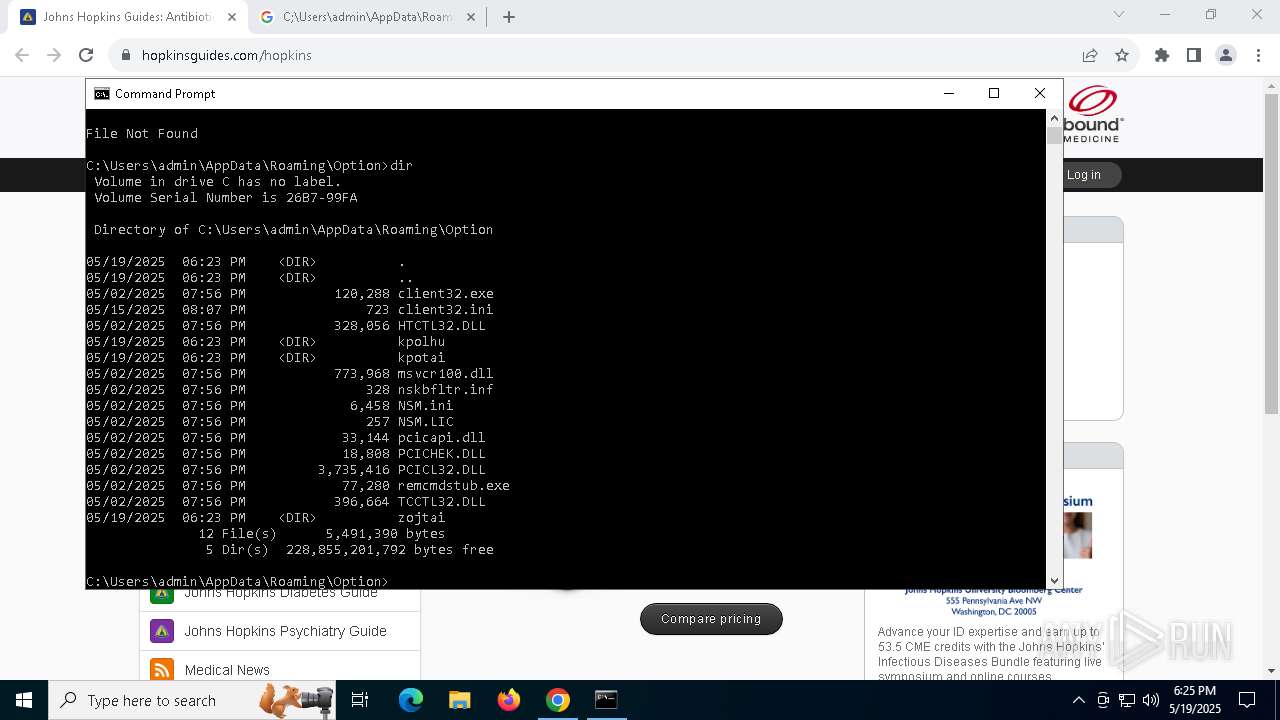Switch to the C:\Users\admin\AppData tab
This screenshot has height=720, width=1280.
(x=367, y=17)
